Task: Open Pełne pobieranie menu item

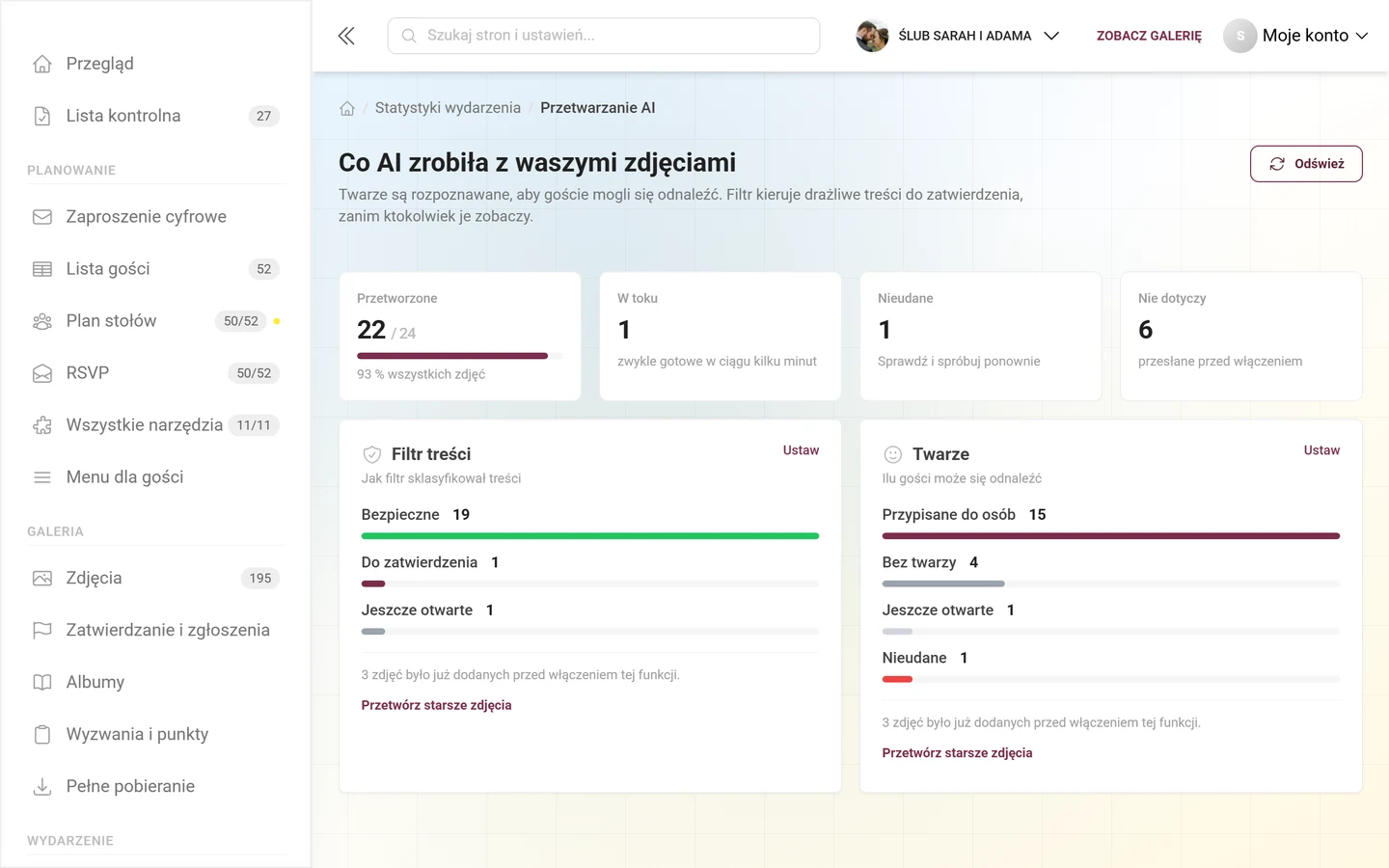Action: pyautogui.click(x=155, y=787)
